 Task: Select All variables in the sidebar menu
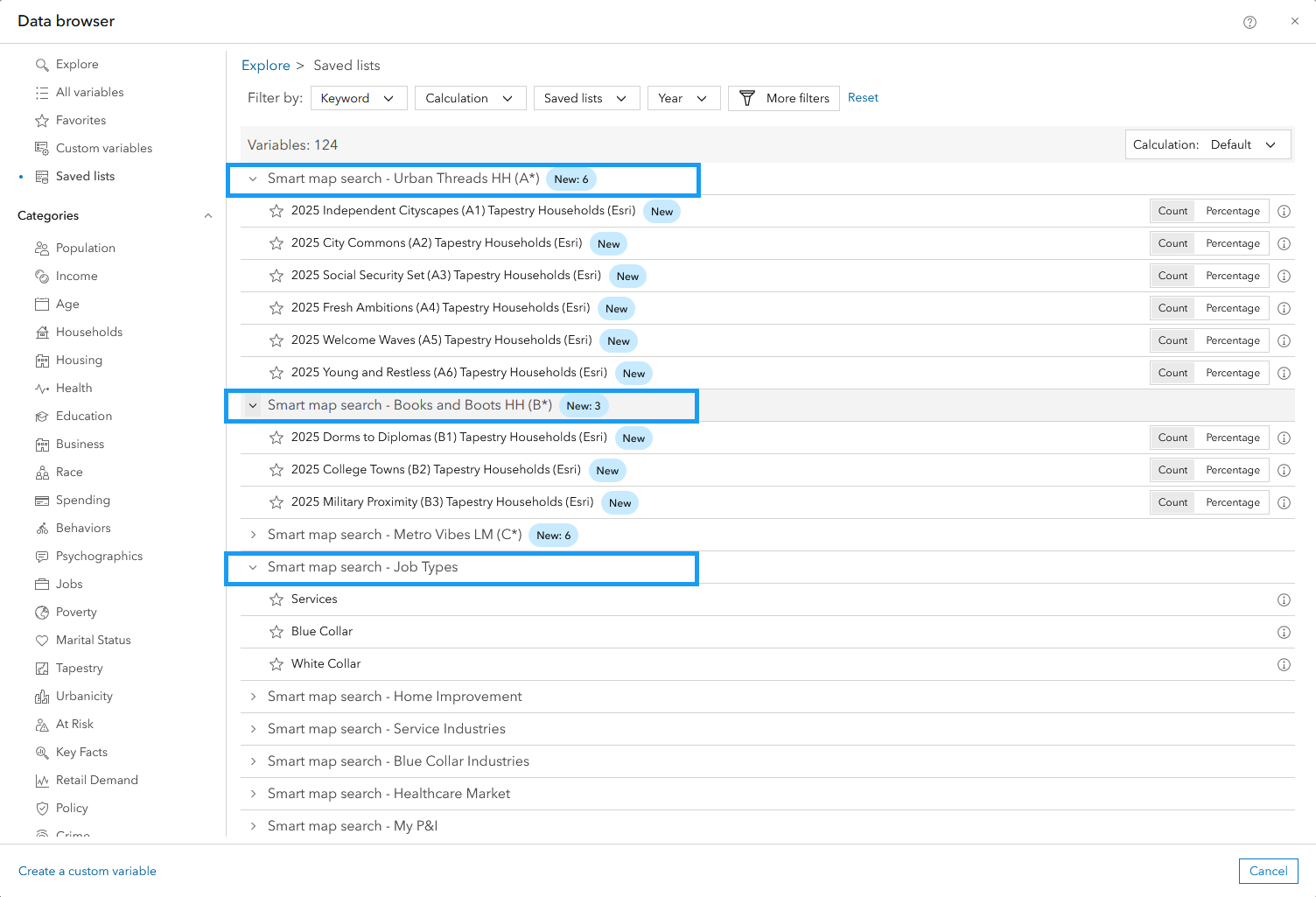(x=88, y=92)
